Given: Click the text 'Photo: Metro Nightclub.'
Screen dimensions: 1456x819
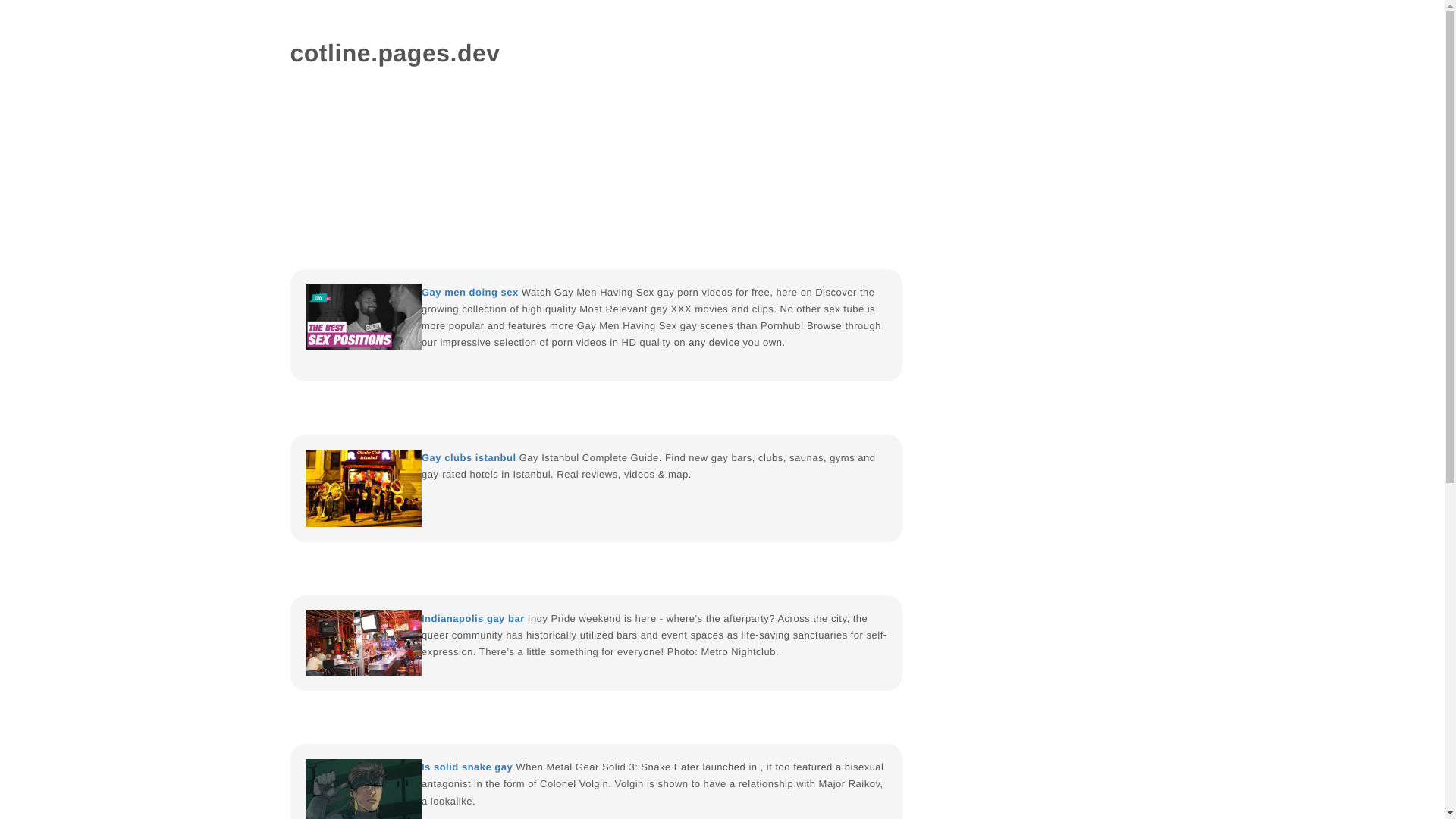Looking at the screenshot, I should pos(723,652).
